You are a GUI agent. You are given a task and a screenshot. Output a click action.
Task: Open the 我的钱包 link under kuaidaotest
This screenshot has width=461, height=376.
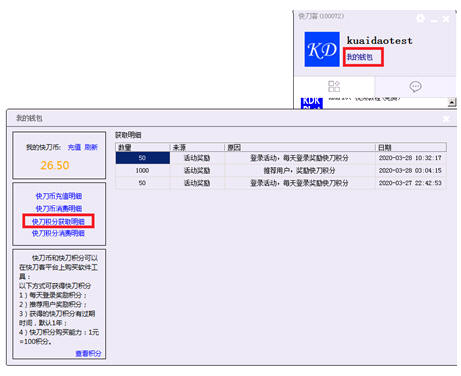[x=360, y=57]
